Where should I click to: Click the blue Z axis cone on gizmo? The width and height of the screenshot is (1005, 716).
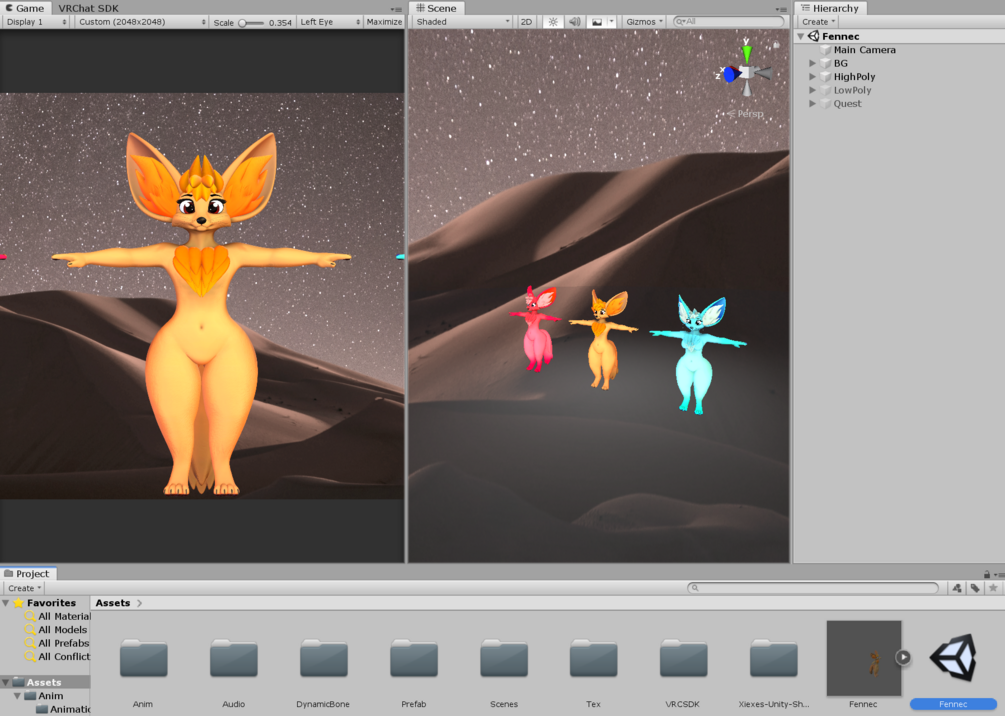(x=730, y=74)
